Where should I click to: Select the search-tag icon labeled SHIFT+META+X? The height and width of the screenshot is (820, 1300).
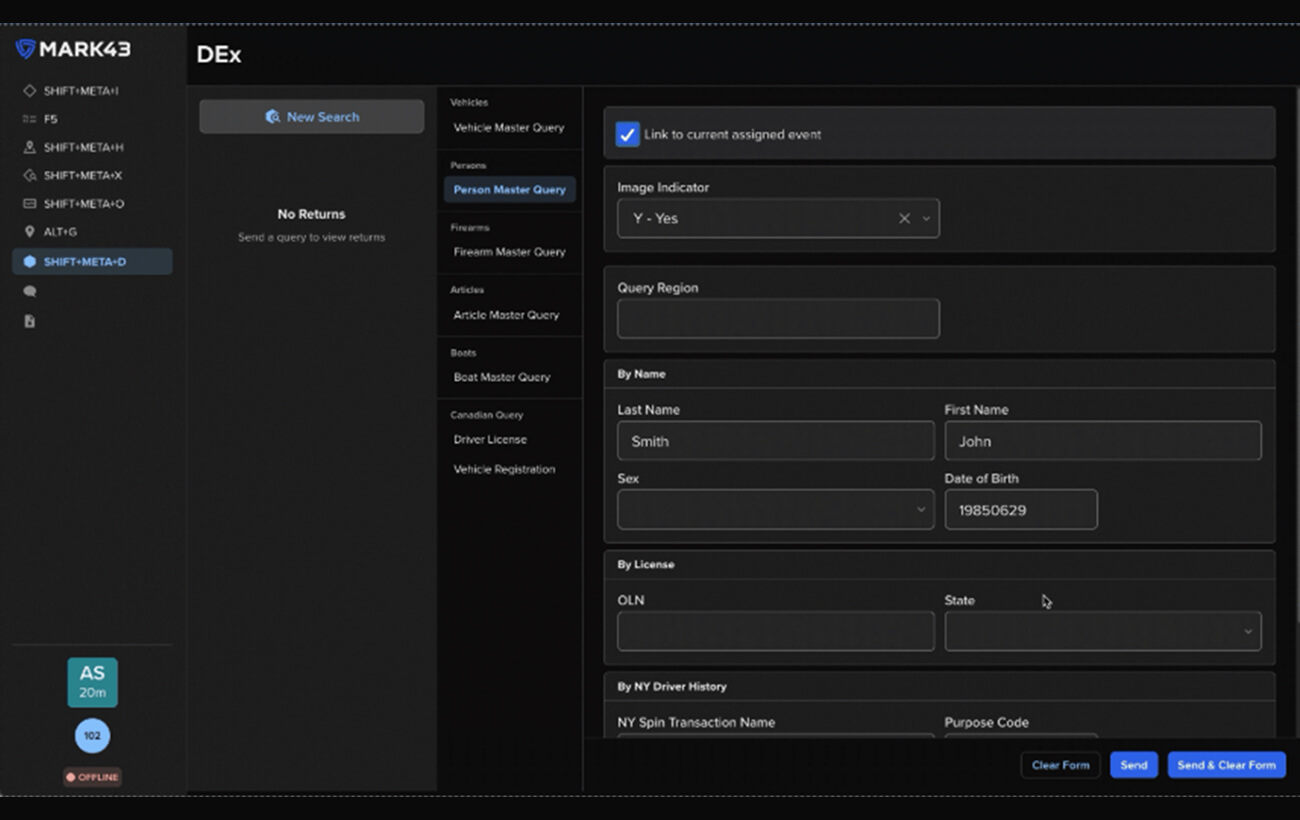point(29,175)
